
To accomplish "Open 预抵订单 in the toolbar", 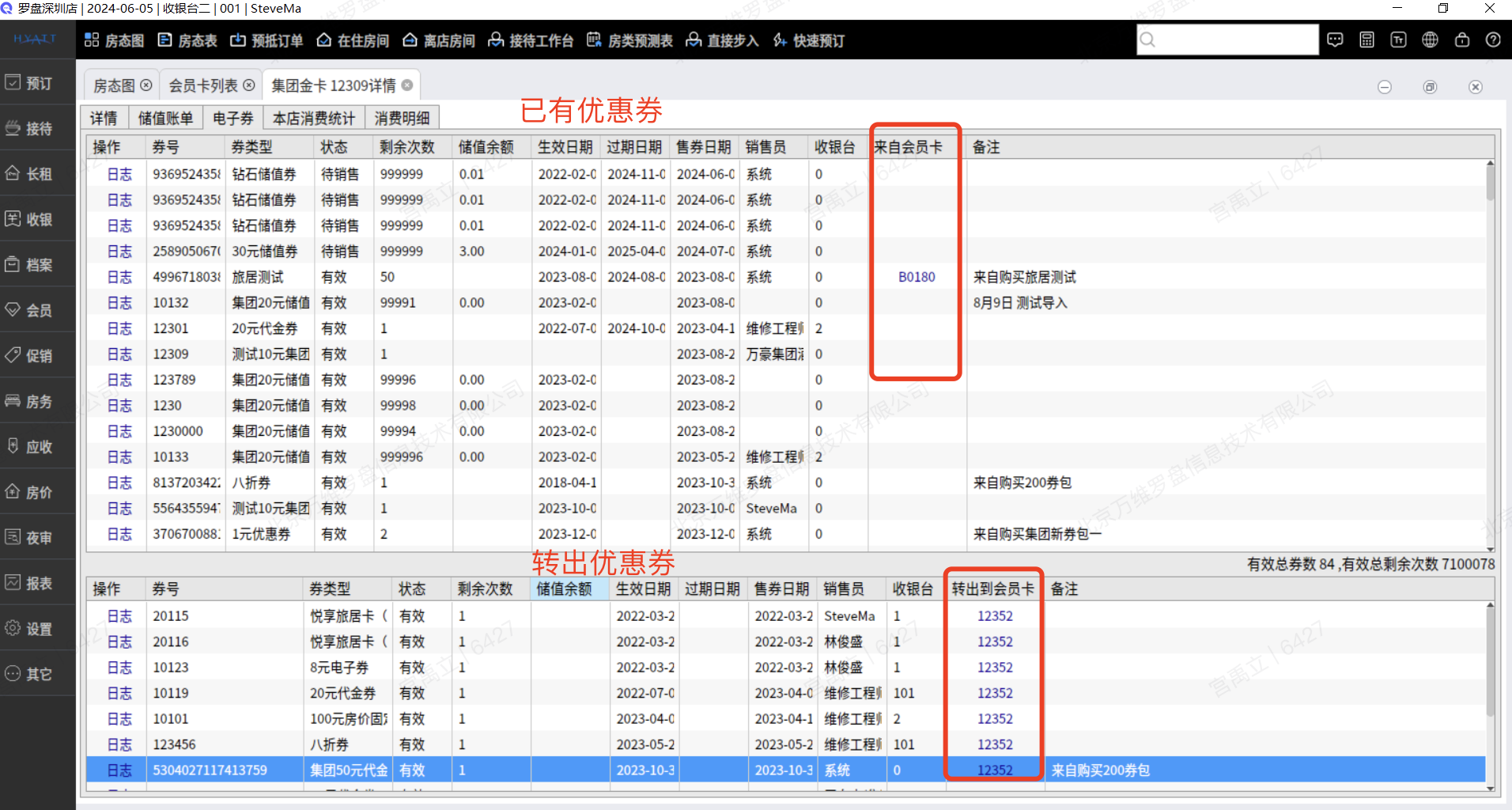I will (266, 40).
